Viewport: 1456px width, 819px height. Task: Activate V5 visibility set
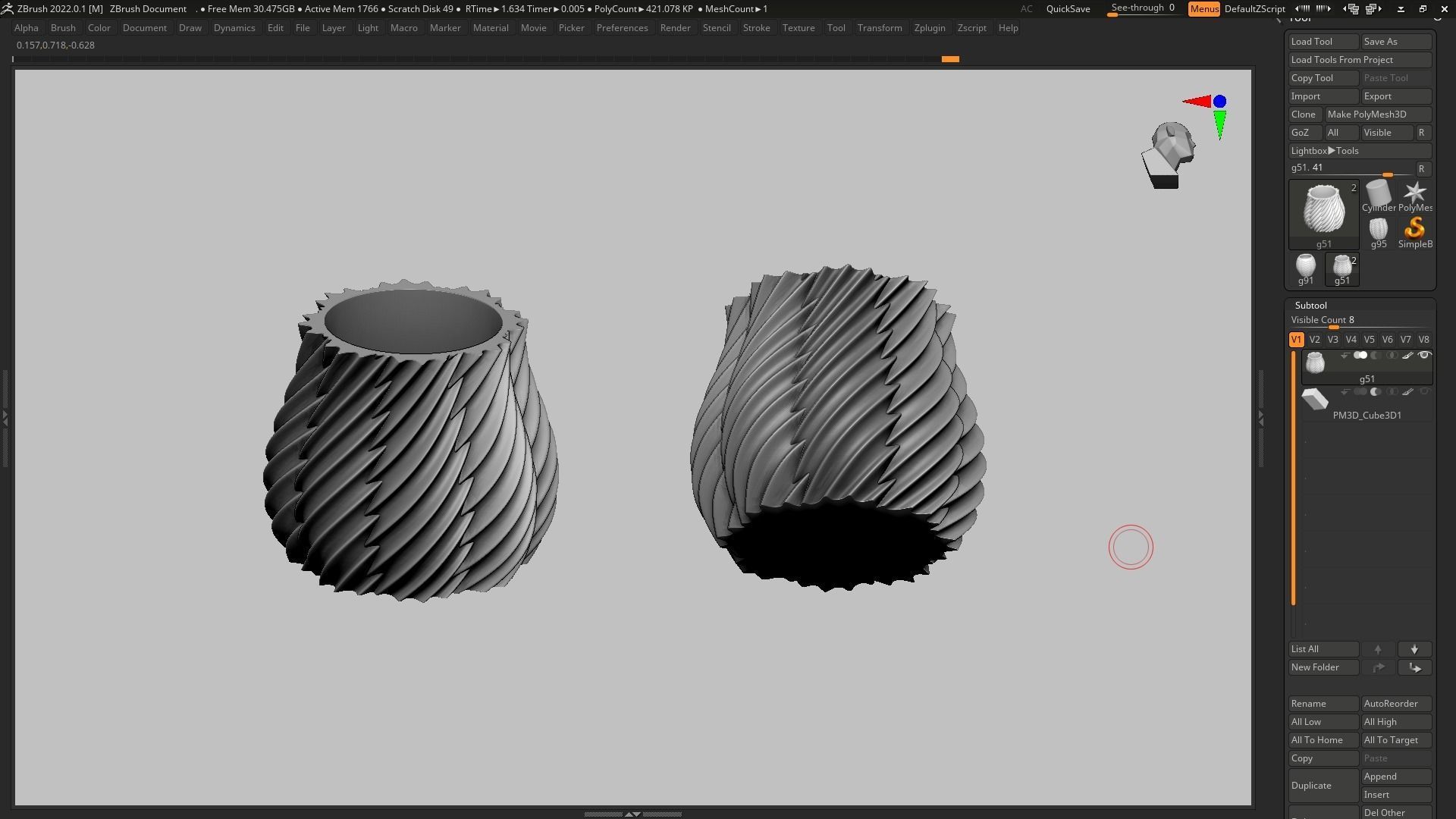coord(1369,340)
